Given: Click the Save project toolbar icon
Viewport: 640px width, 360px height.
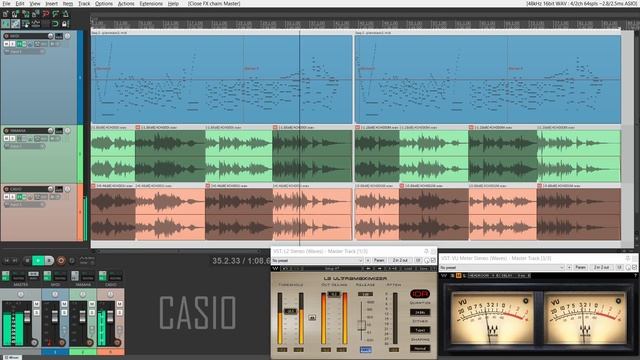Looking at the screenshot, I should (x=26, y=13).
